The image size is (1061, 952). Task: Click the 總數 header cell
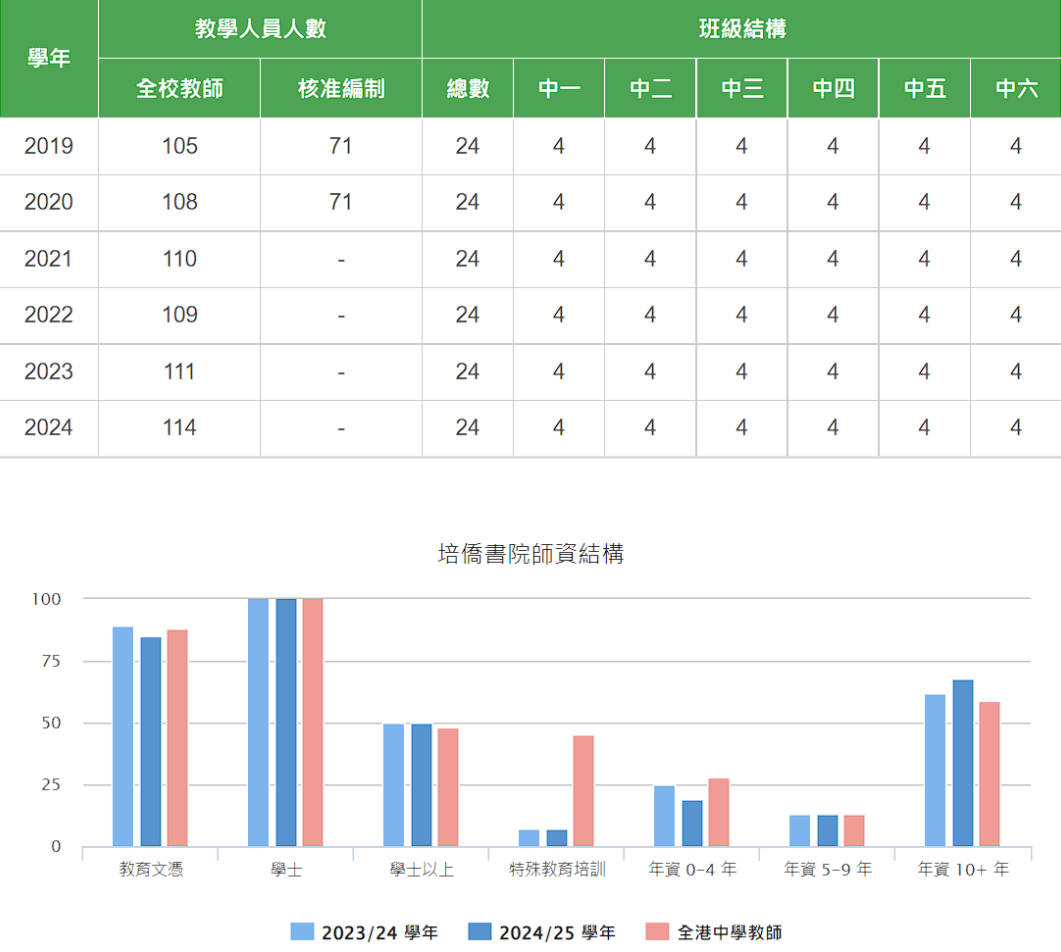point(467,88)
